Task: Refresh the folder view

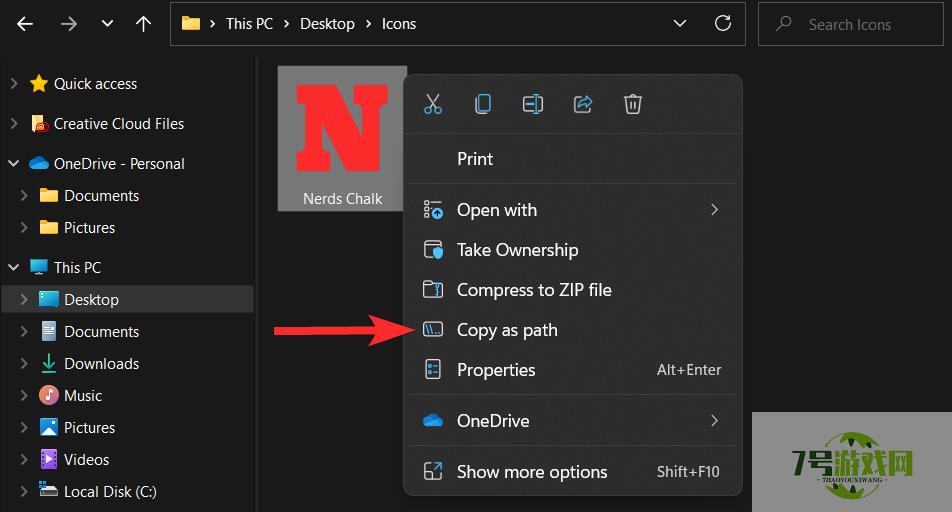Action: pos(722,24)
